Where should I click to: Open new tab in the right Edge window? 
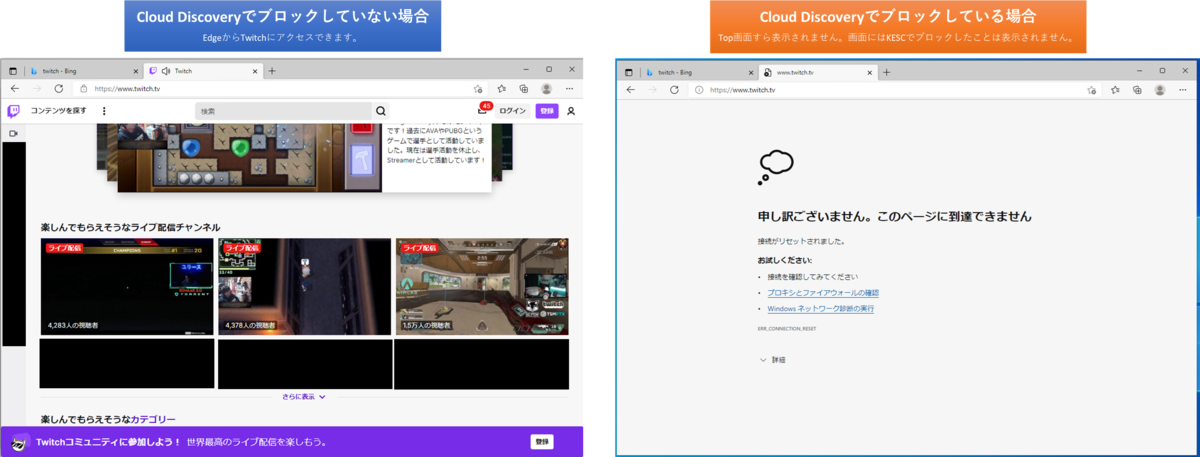tap(886, 72)
